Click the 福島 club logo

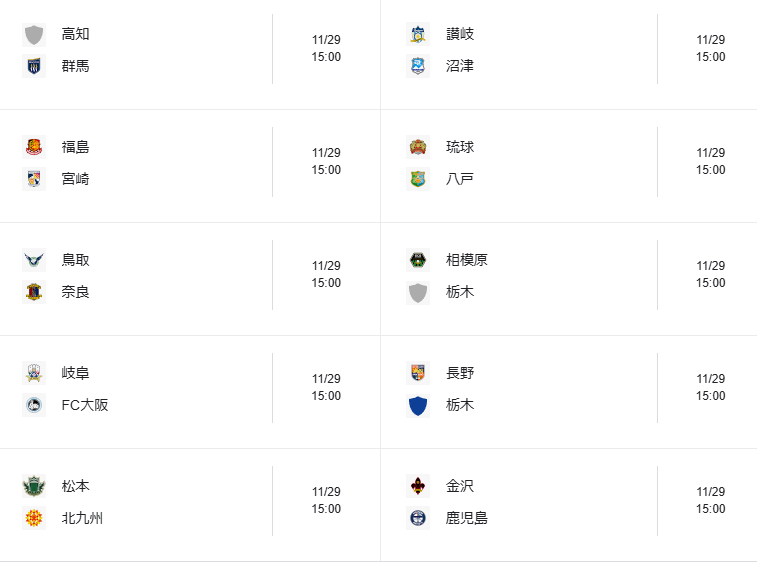(x=34, y=147)
